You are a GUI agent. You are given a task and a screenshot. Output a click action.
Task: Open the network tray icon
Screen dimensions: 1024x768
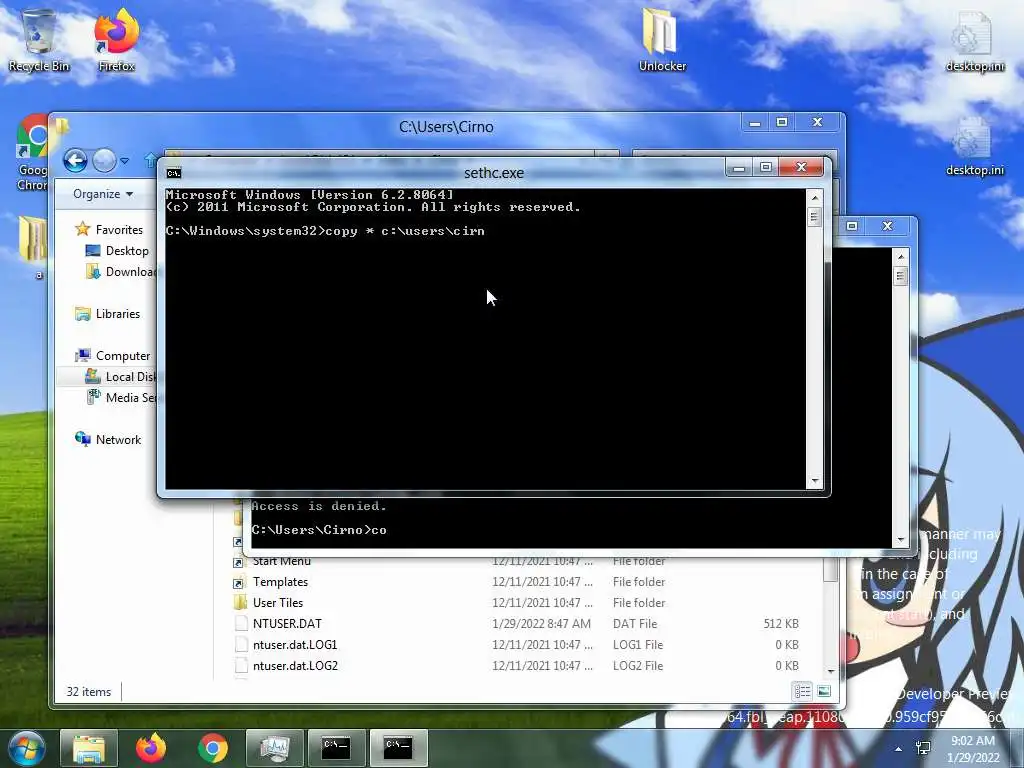923,748
